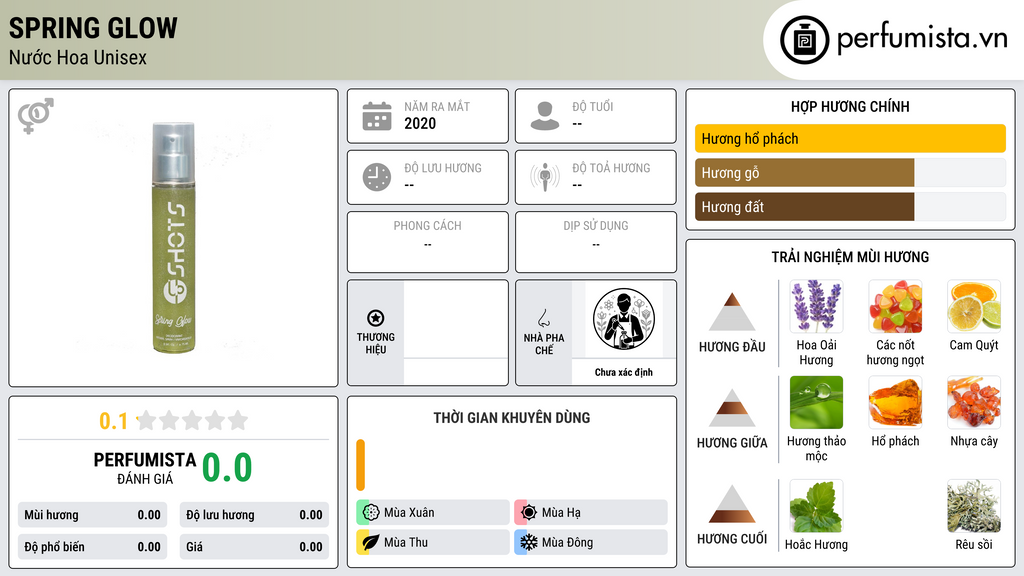Select the Hoa Oải Hương note image
Image resolution: width=1024 pixels, height=576 pixels.
816,306
